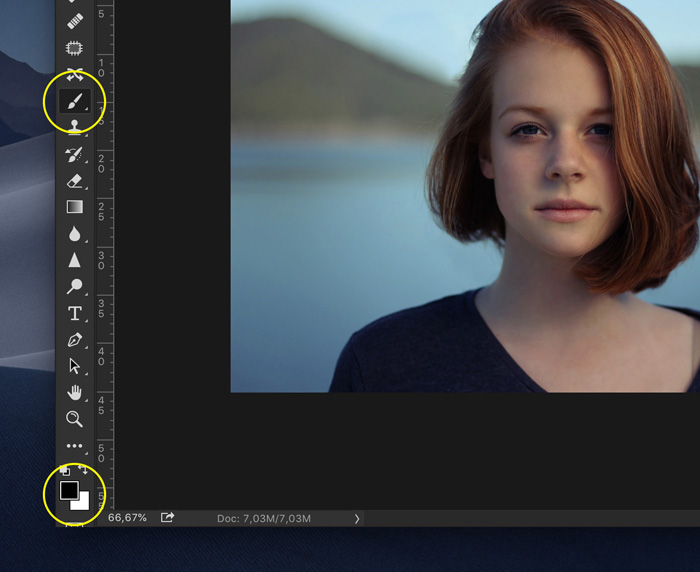Select the Dodge tool
The image size is (700, 572).
point(75,286)
